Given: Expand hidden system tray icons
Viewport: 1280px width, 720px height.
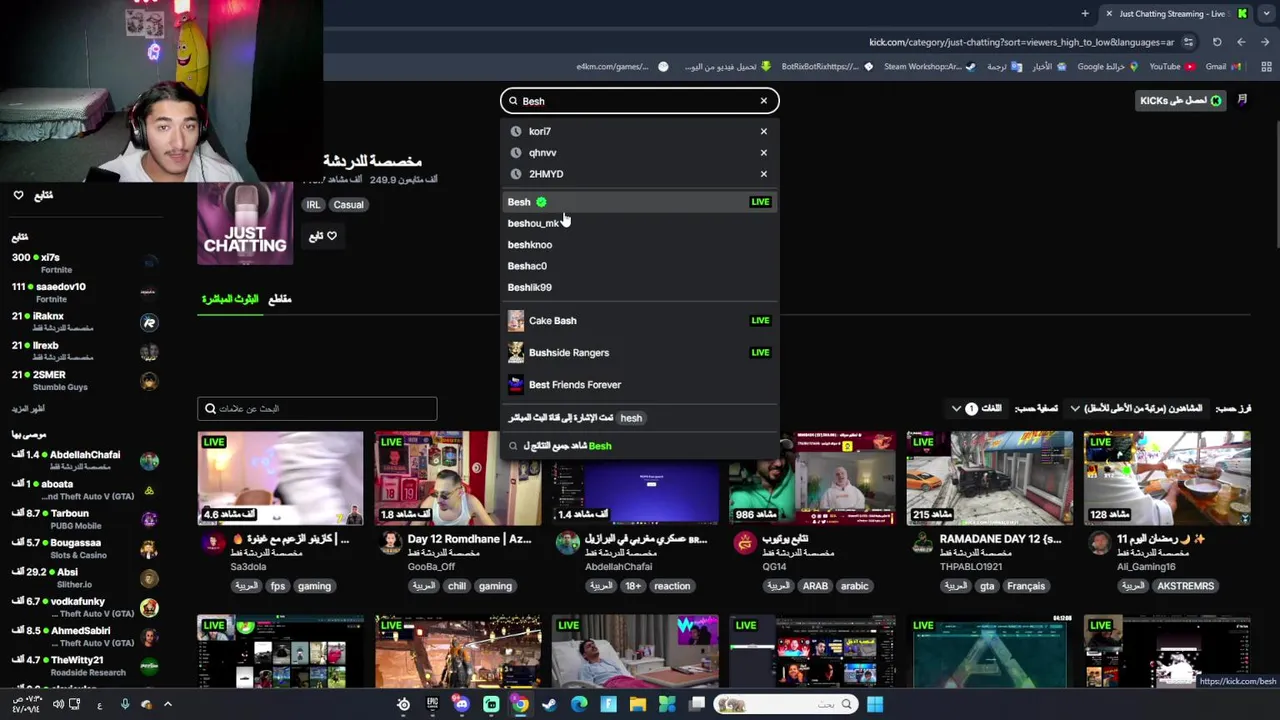Looking at the screenshot, I should (x=167, y=704).
